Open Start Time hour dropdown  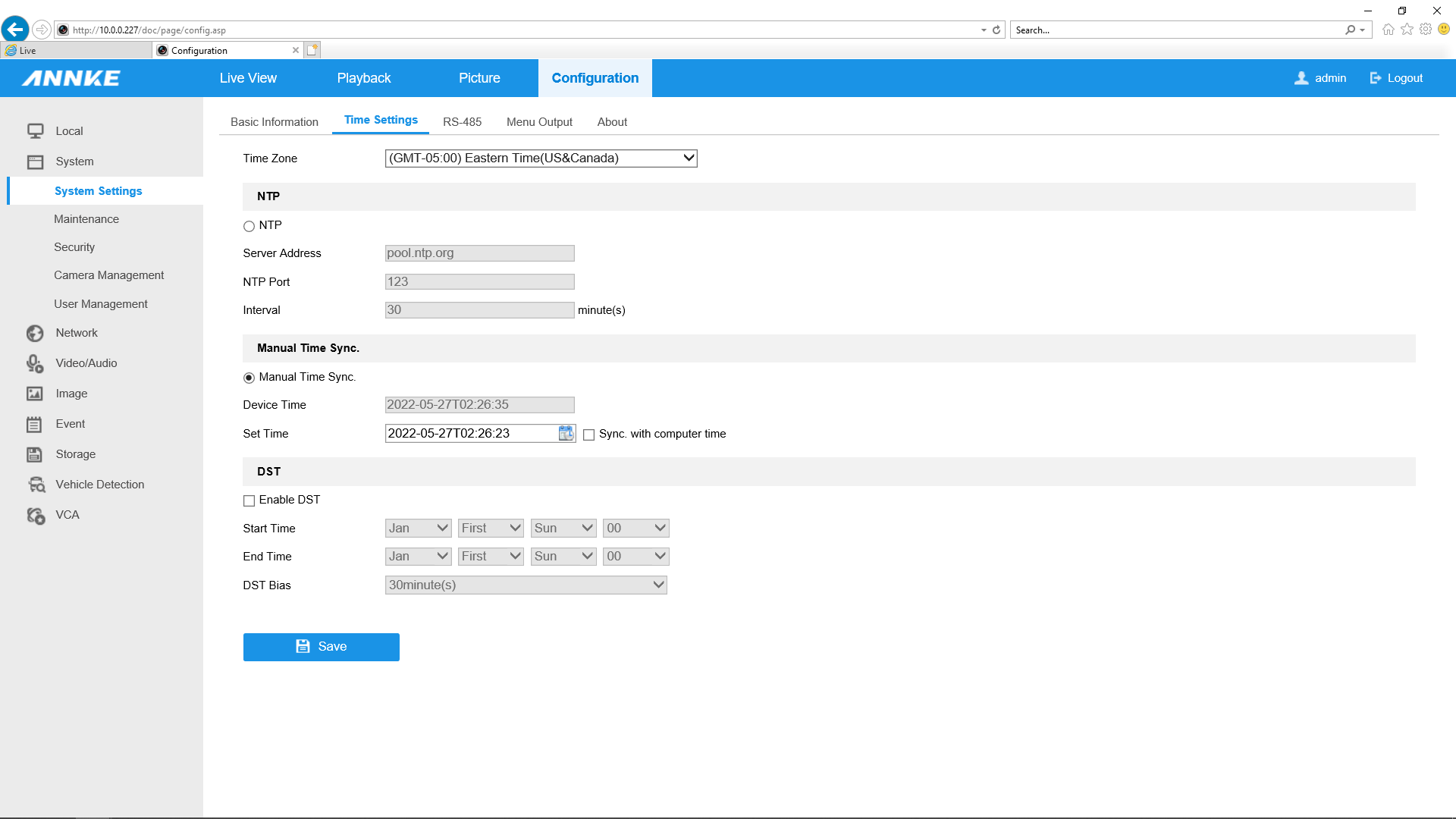click(x=636, y=529)
